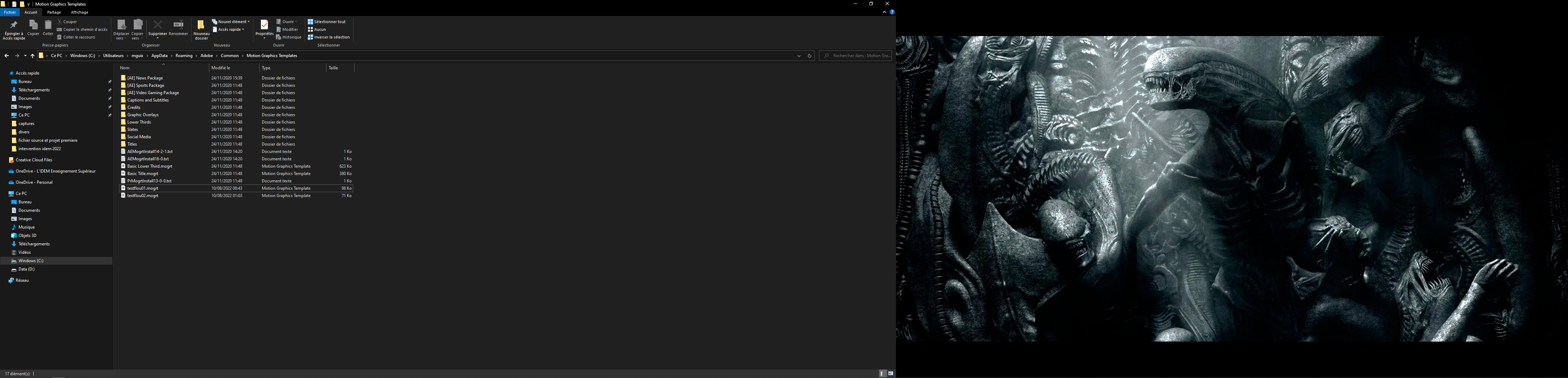Open the Déplacer vers dropdown
Image resolution: width=1568 pixels, height=378 pixels.
121,30
